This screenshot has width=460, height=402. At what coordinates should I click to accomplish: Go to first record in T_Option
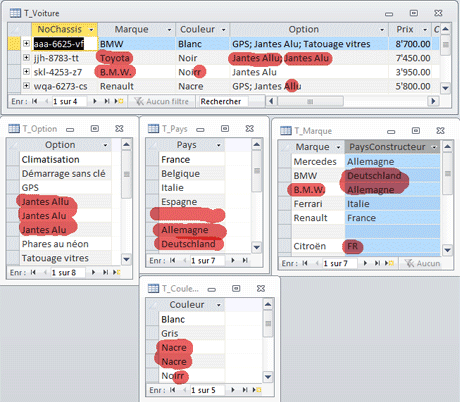[x=33, y=272]
